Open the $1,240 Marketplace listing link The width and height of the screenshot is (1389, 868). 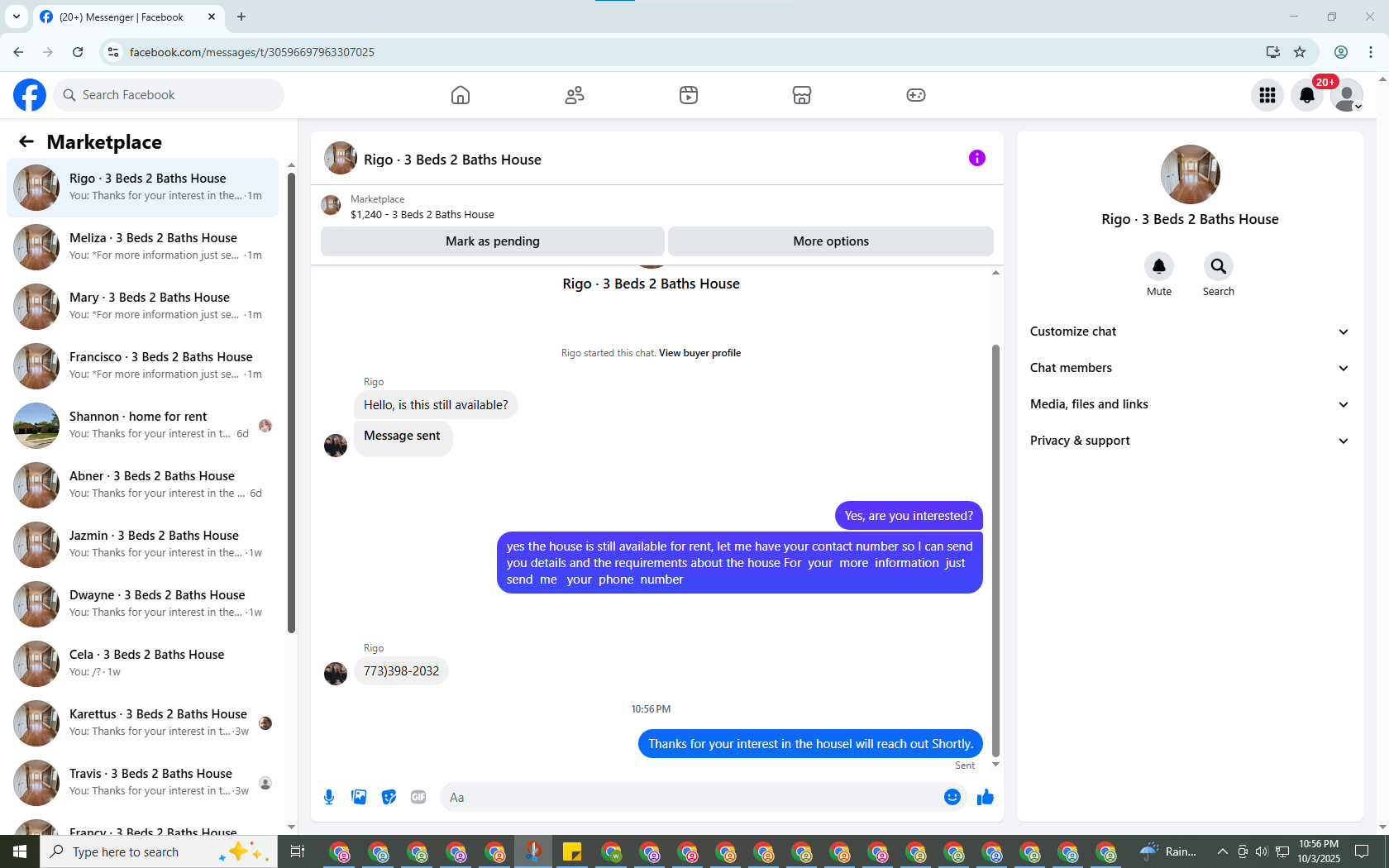[422, 214]
